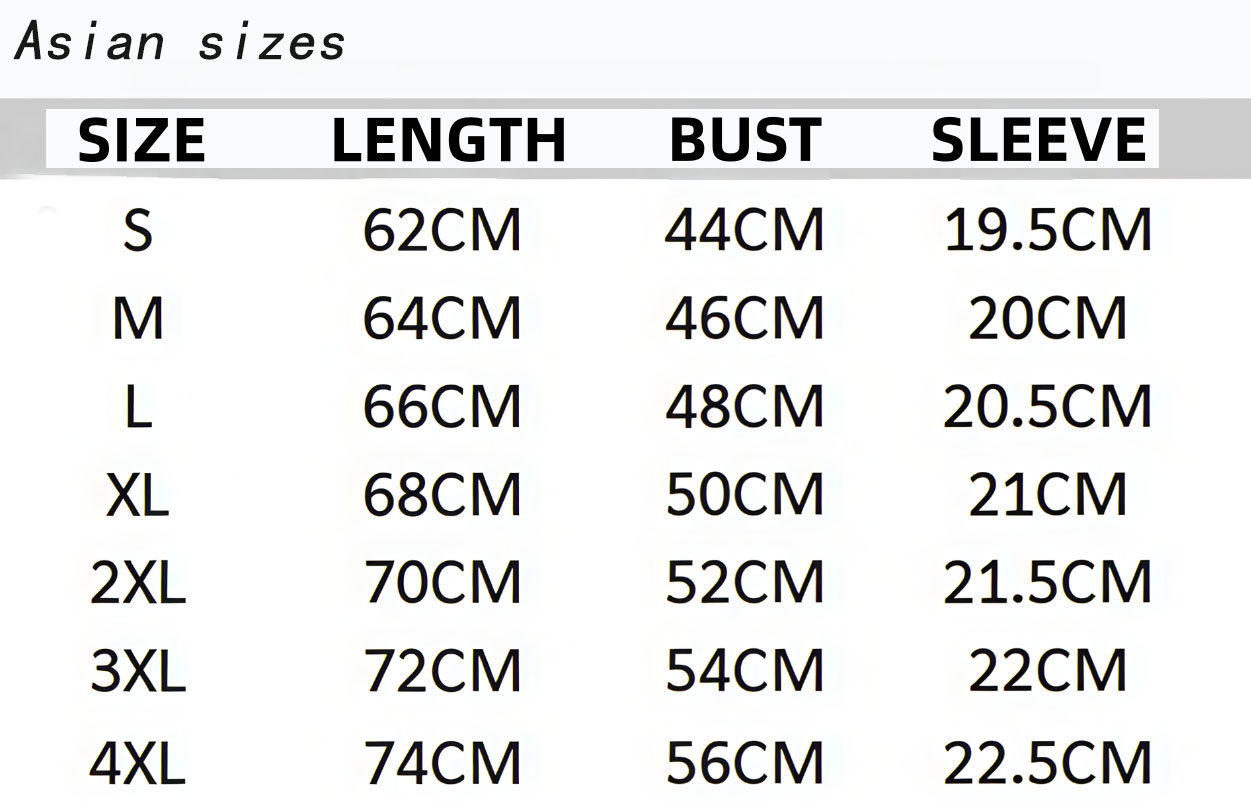Click the SIZE column header
Viewport: 1251px width, 802px height.
(x=141, y=140)
